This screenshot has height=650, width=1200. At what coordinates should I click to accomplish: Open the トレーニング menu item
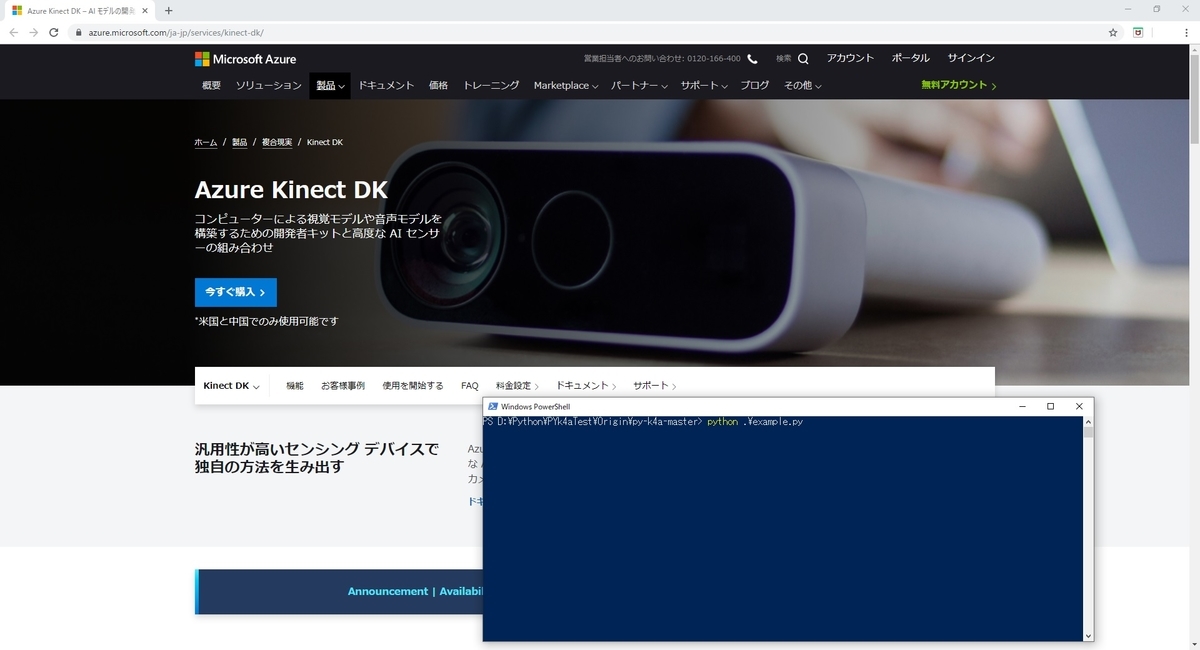(x=491, y=86)
